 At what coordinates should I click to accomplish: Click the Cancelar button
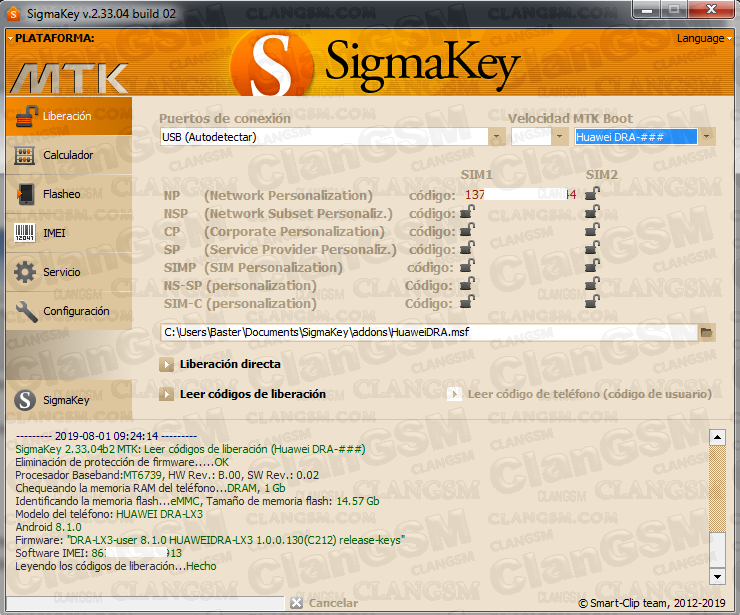325,603
